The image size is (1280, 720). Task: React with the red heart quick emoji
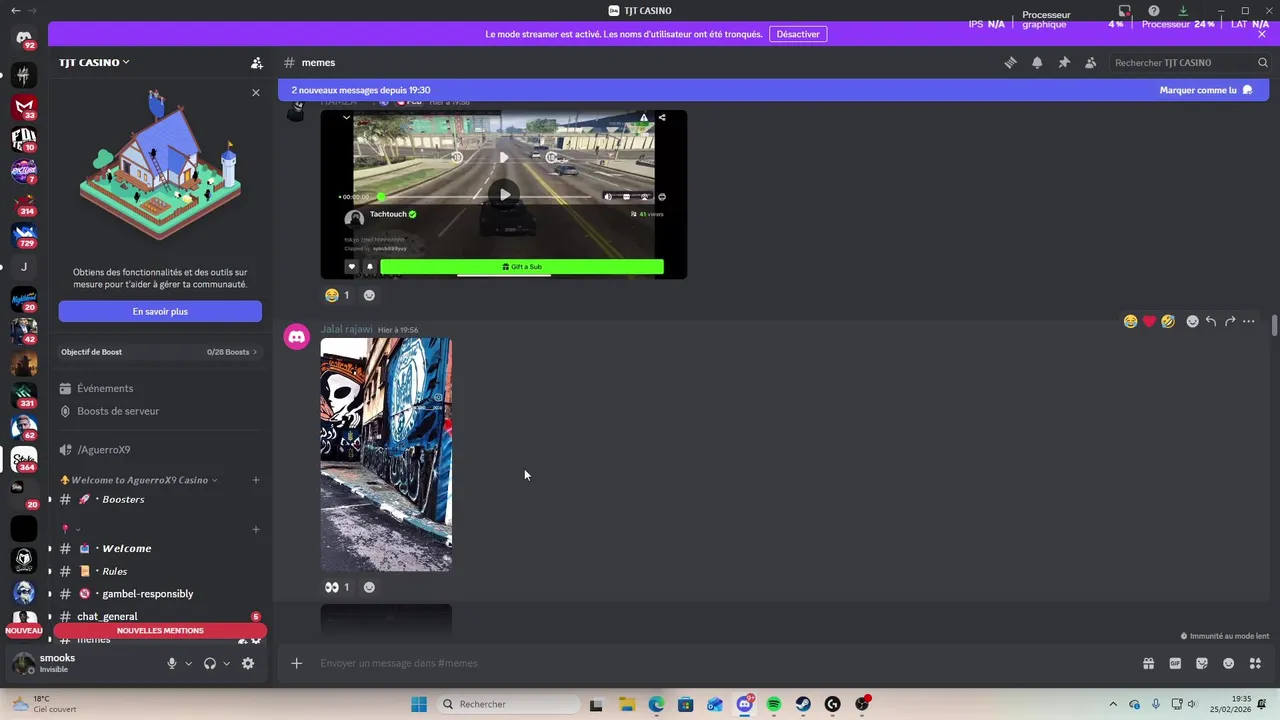[1149, 321]
